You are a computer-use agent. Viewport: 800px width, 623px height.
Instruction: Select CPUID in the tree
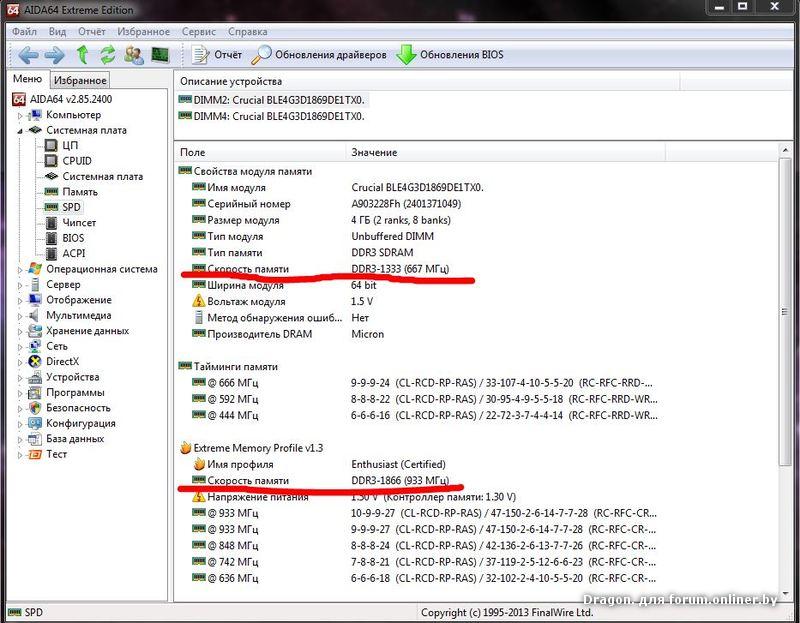click(x=76, y=161)
